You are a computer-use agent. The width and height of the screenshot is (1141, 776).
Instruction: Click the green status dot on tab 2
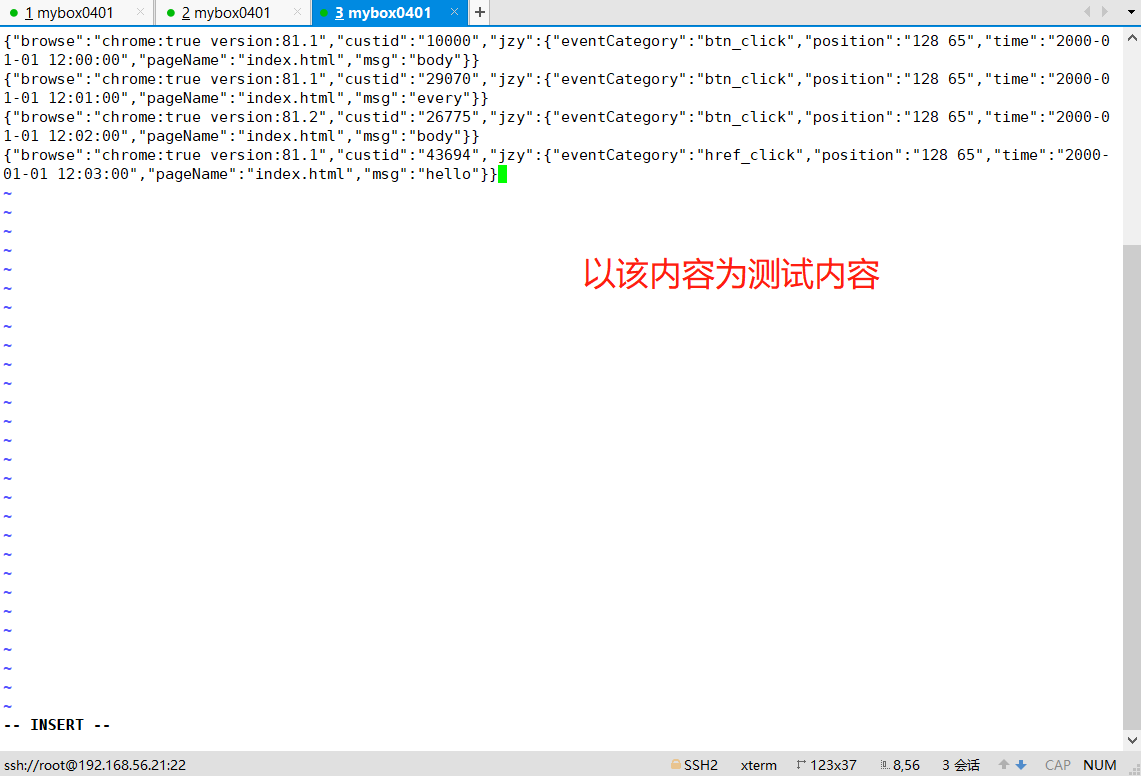click(170, 13)
